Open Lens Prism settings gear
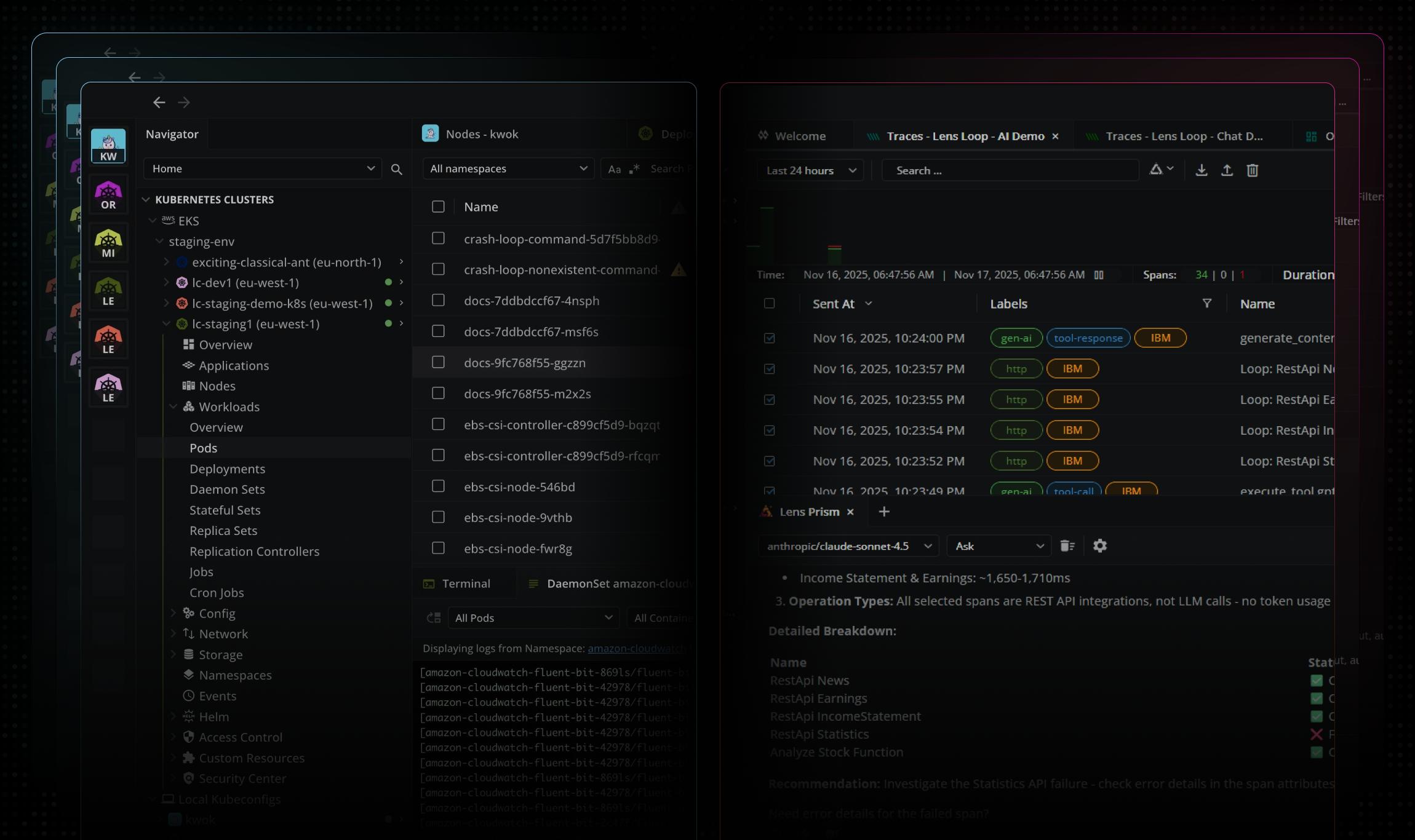 coord(1099,546)
